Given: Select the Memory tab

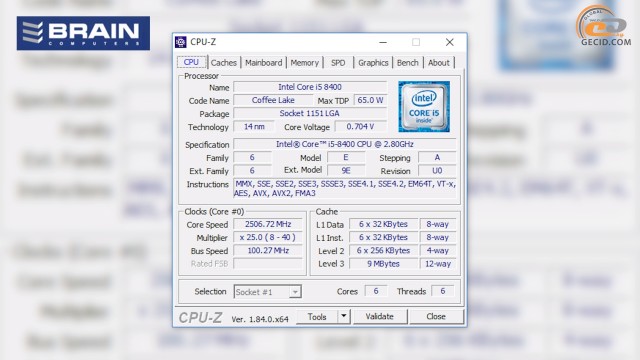Looking at the screenshot, I should (x=304, y=63).
